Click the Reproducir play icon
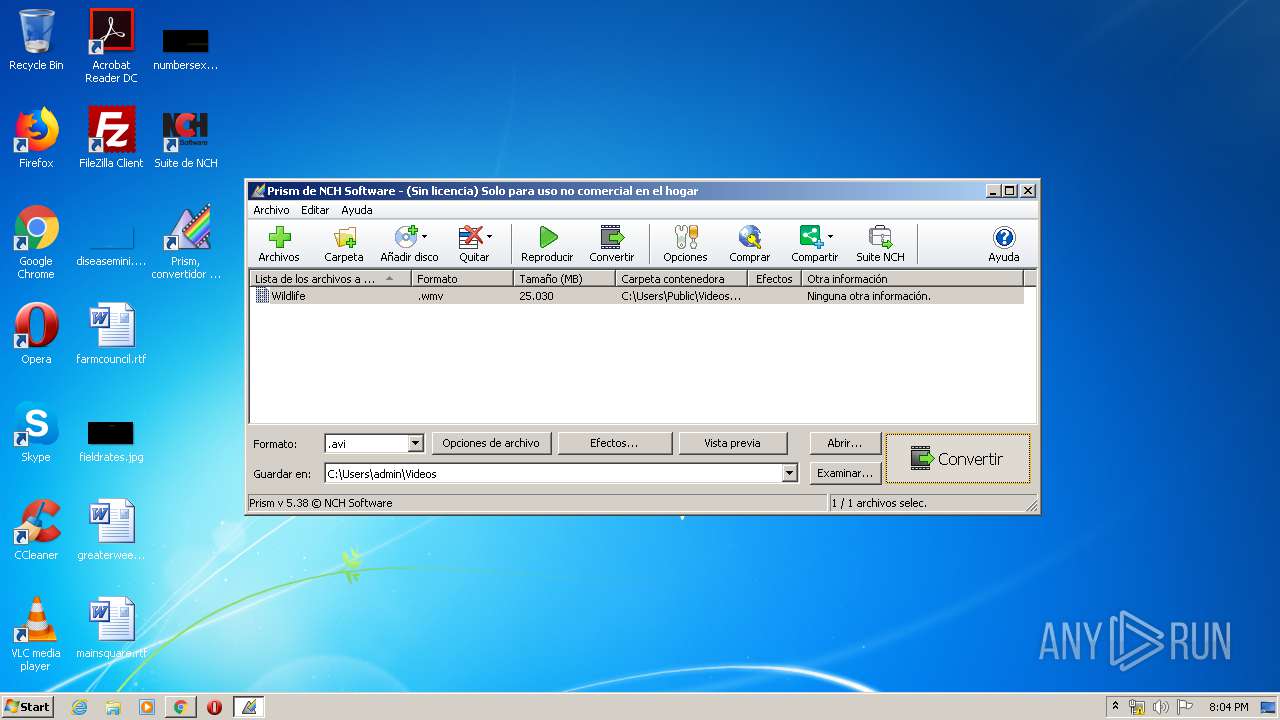This screenshot has width=1280, height=720. pos(547,244)
